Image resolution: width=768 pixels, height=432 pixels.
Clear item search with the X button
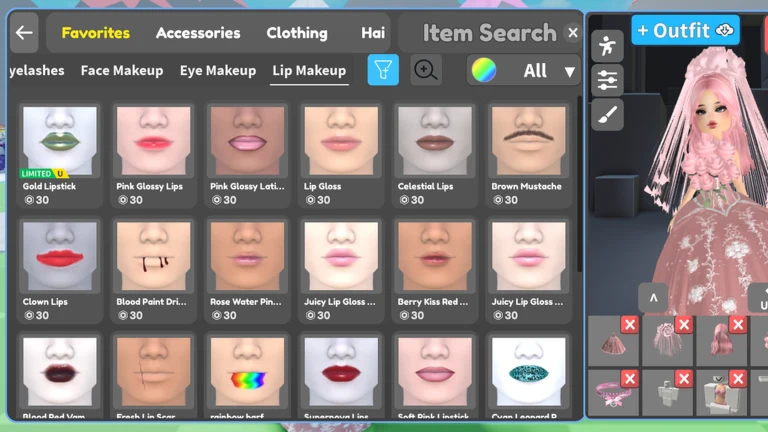(573, 33)
